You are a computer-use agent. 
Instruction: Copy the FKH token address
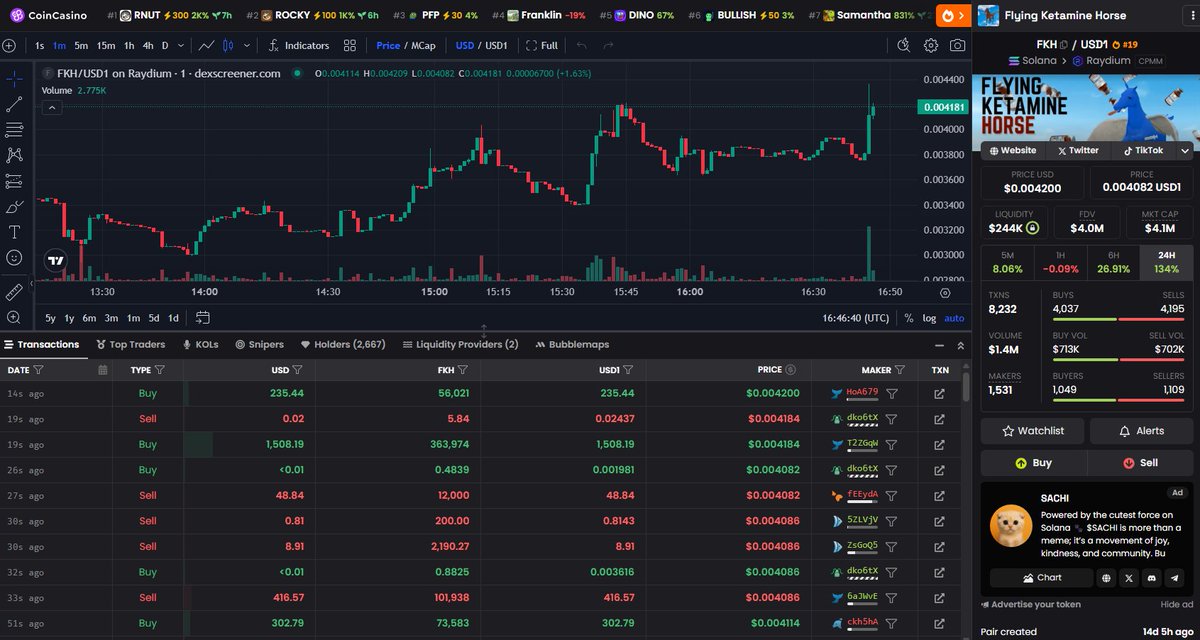pyautogui.click(x=1063, y=44)
